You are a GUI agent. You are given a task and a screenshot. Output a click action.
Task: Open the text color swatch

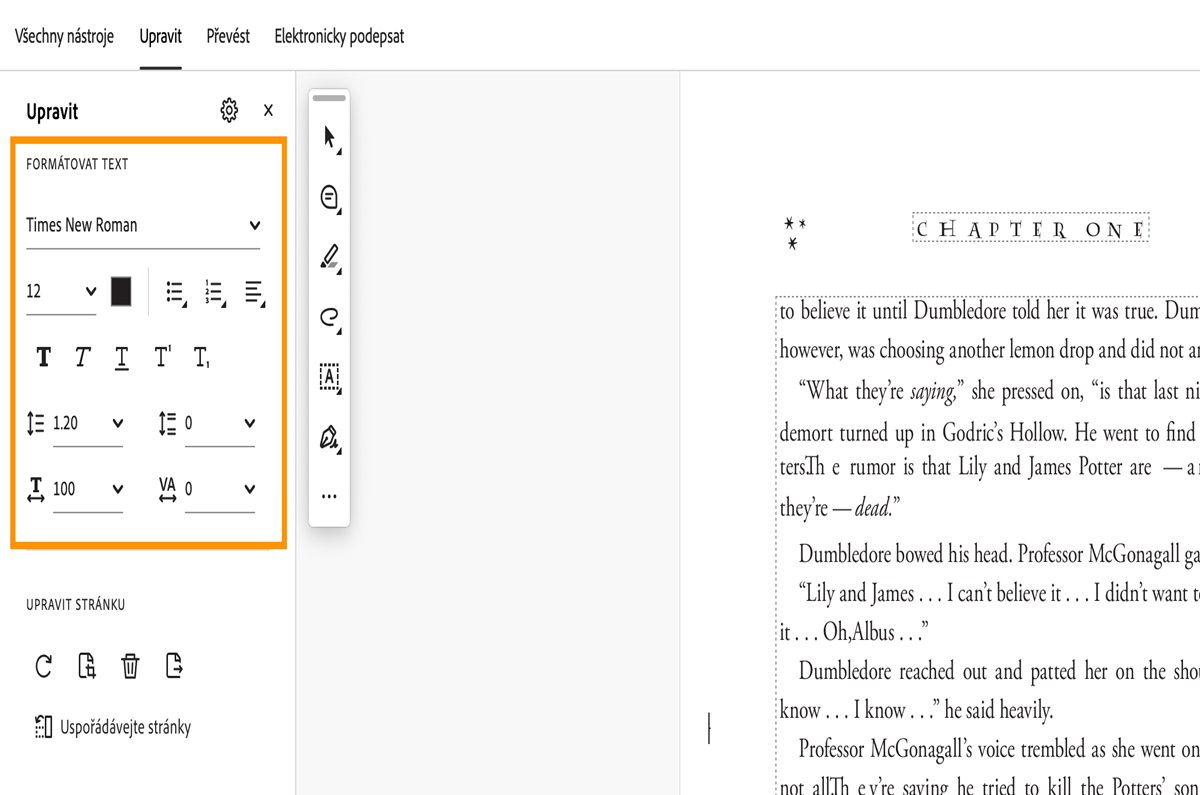121,291
